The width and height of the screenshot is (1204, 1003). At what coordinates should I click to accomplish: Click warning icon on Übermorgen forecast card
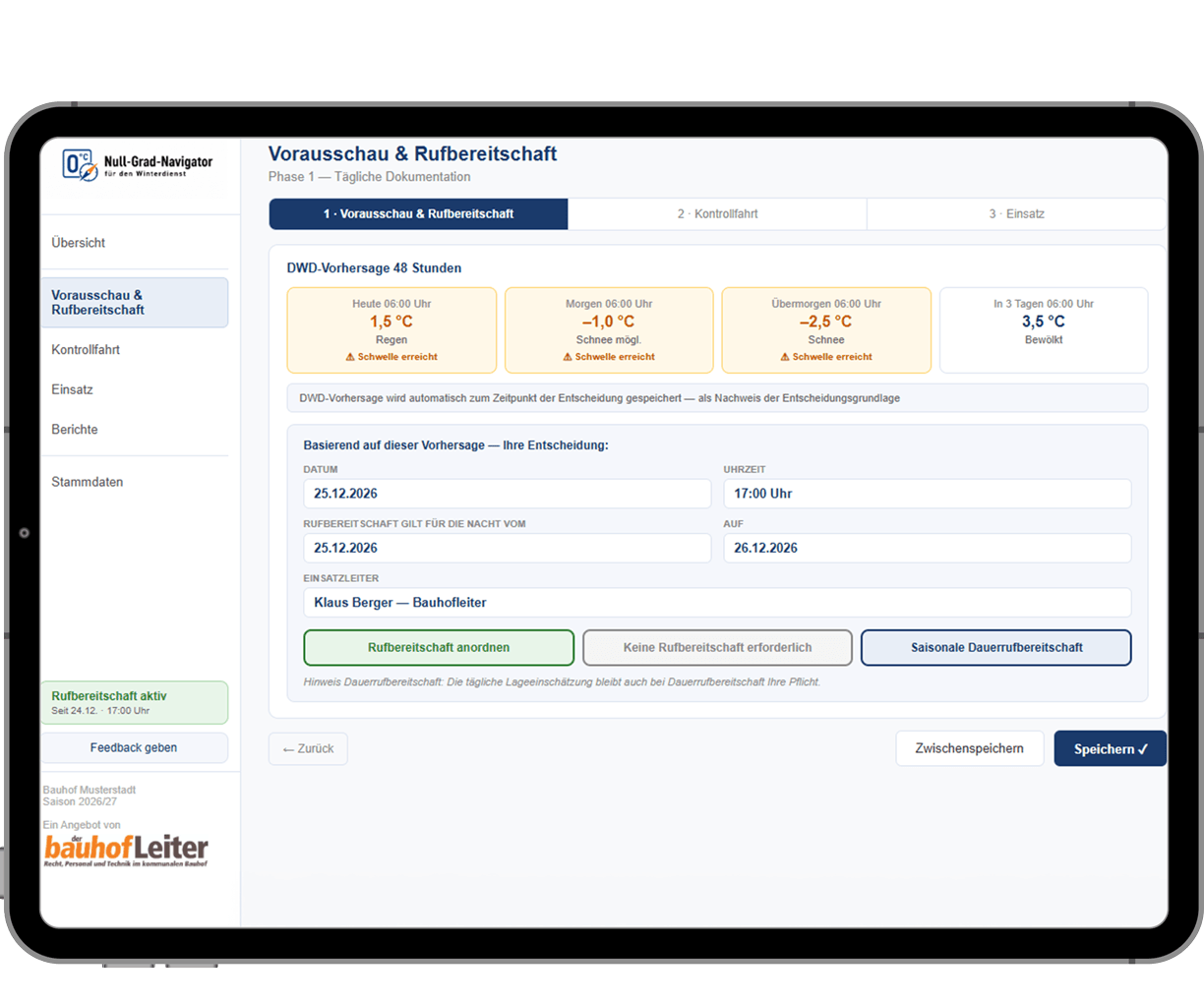[785, 357]
